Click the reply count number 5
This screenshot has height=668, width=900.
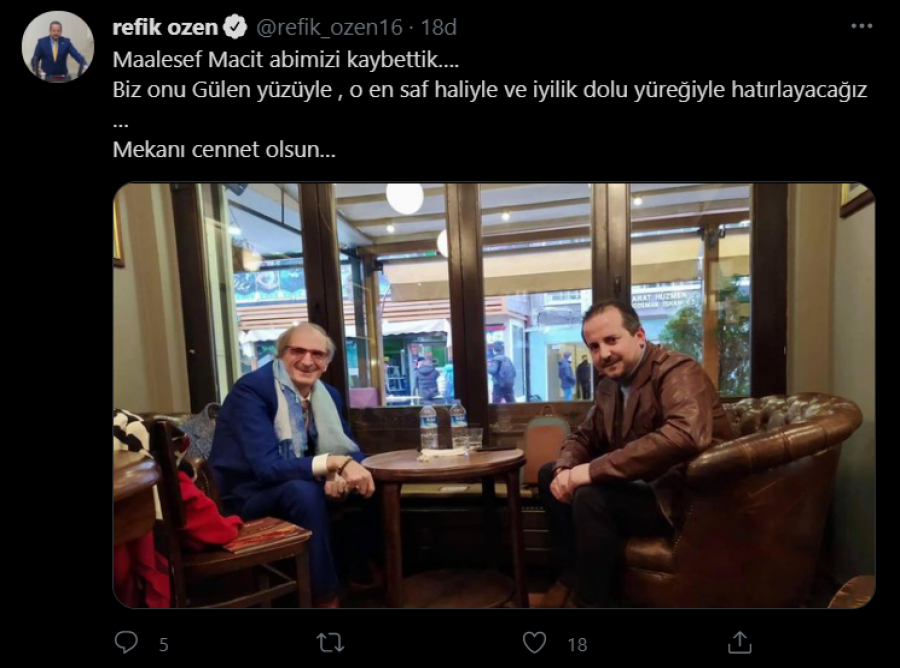click(x=164, y=644)
